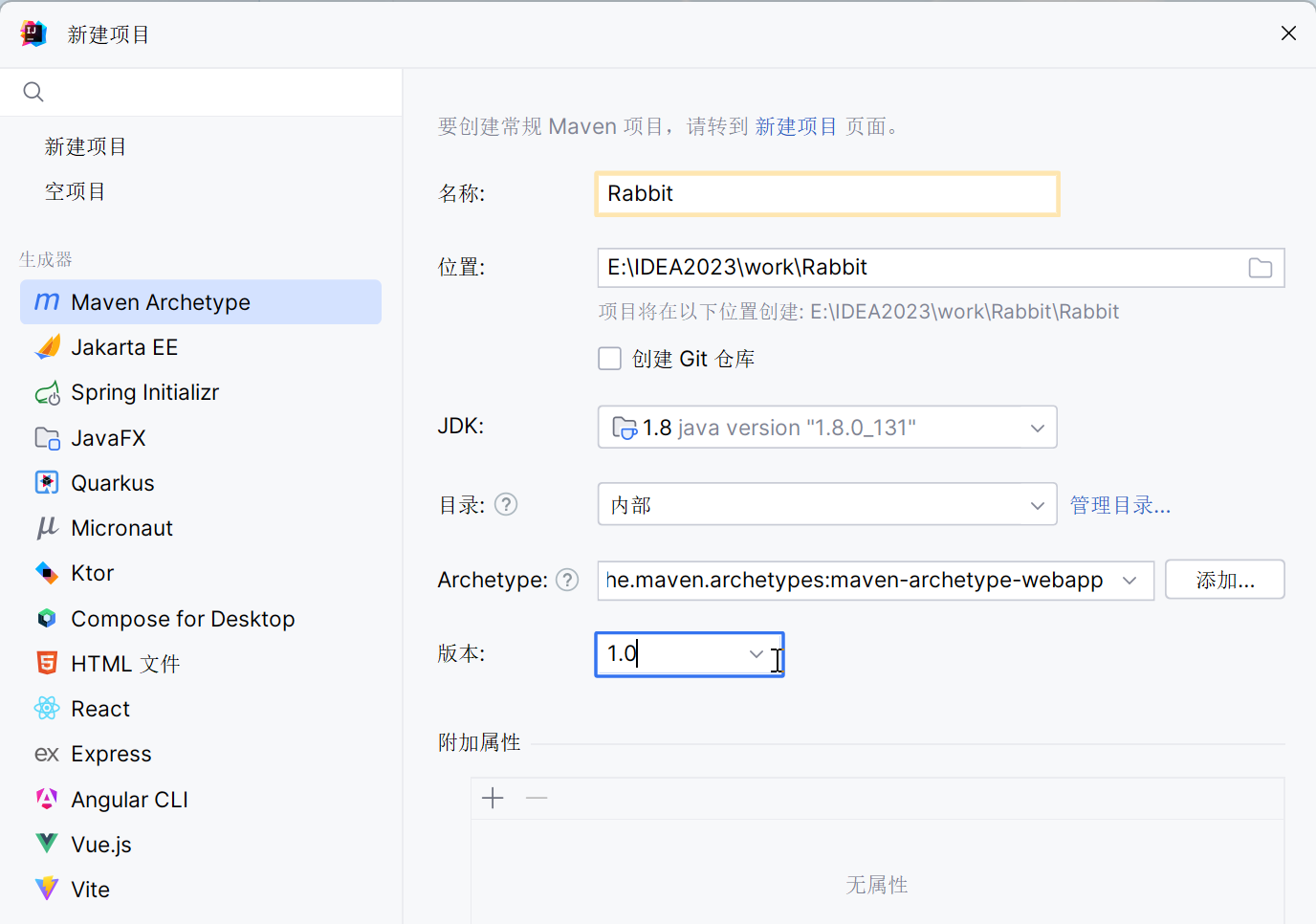Select the Express generator

[201, 754]
